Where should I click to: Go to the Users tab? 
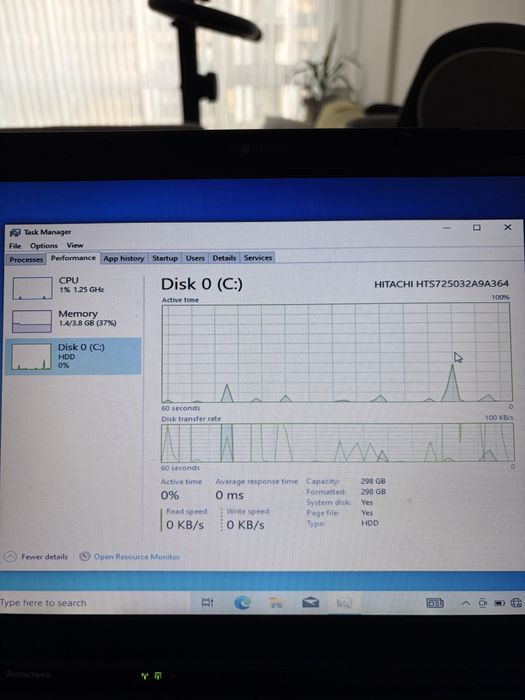(x=195, y=258)
